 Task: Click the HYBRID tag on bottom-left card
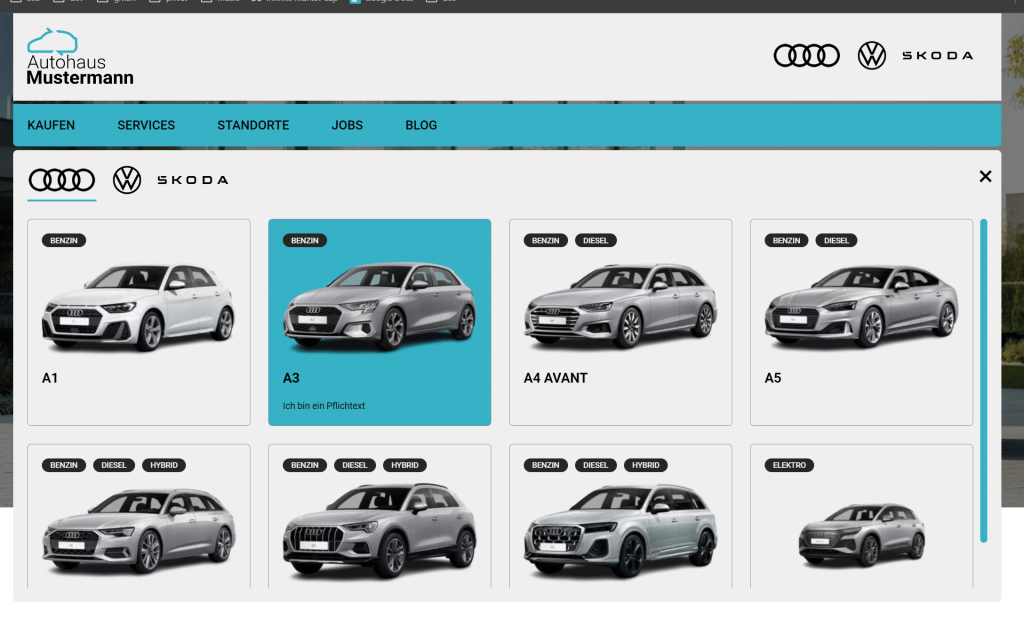point(164,466)
